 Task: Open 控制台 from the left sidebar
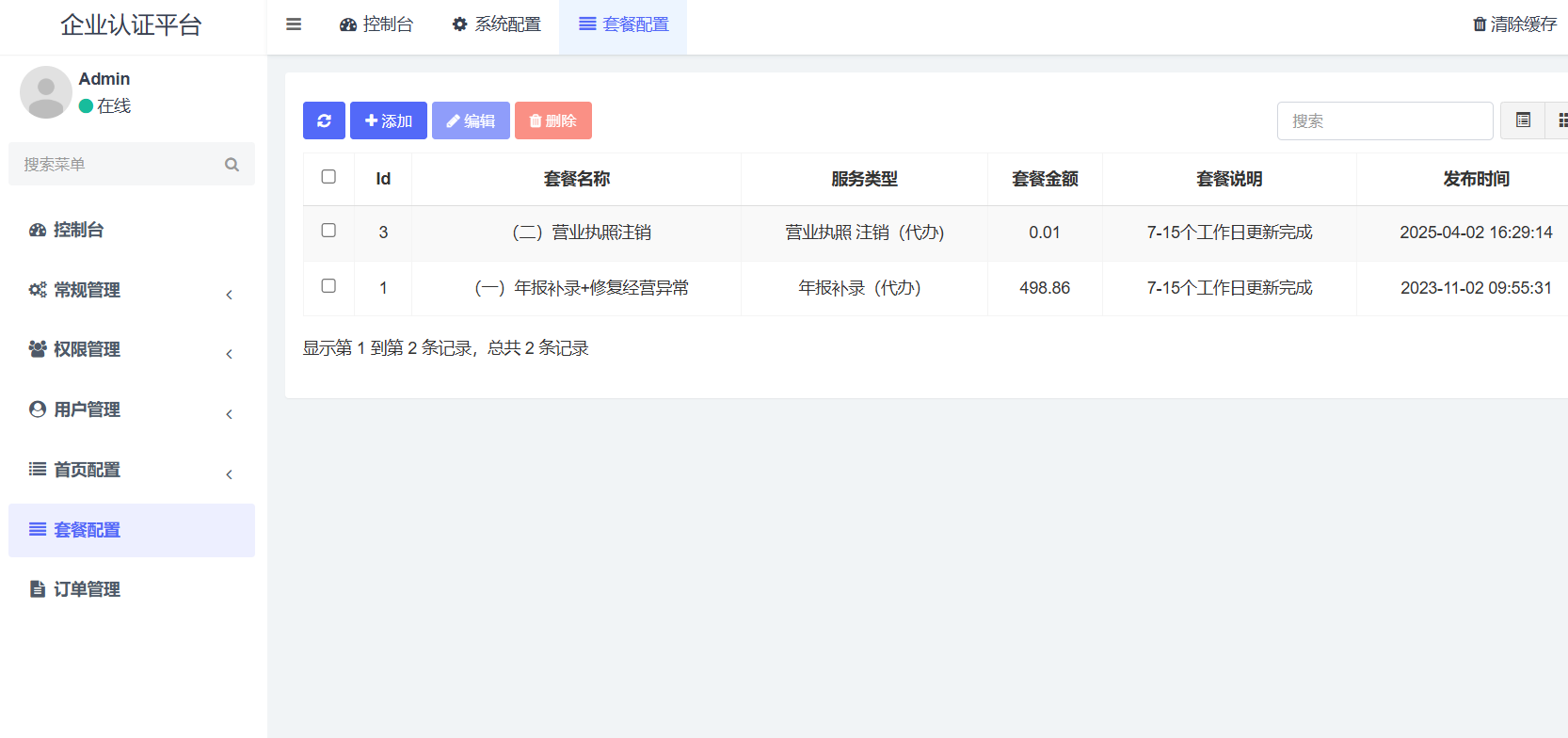click(78, 230)
